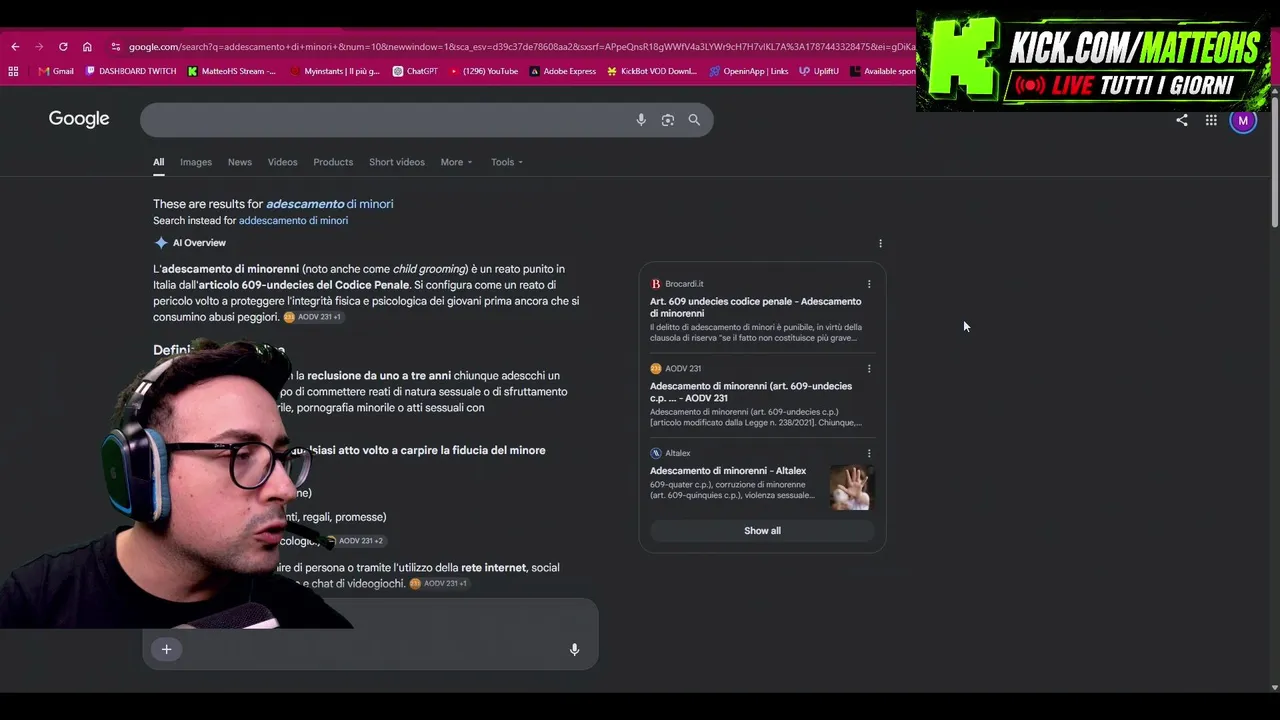Reload the current page
This screenshot has height=720, width=1280.
(x=63, y=47)
